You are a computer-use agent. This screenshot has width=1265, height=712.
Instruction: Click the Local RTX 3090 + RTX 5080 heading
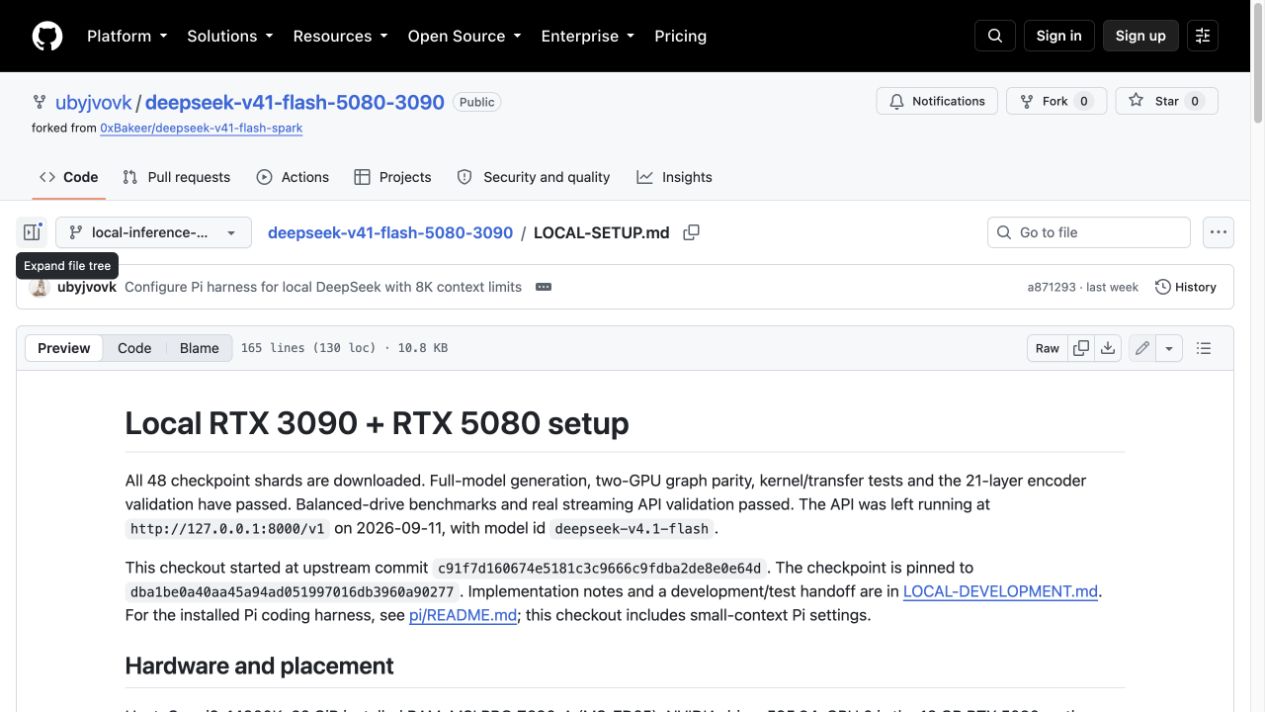pyautogui.click(x=377, y=423)
